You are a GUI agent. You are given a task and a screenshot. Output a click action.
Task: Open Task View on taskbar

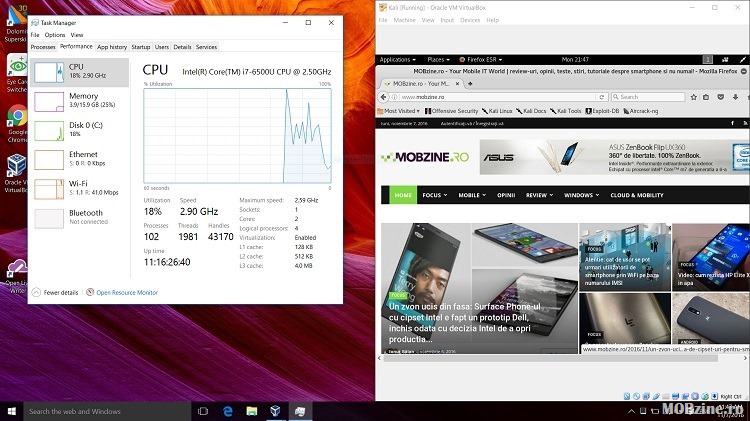[x=203, y=411]
